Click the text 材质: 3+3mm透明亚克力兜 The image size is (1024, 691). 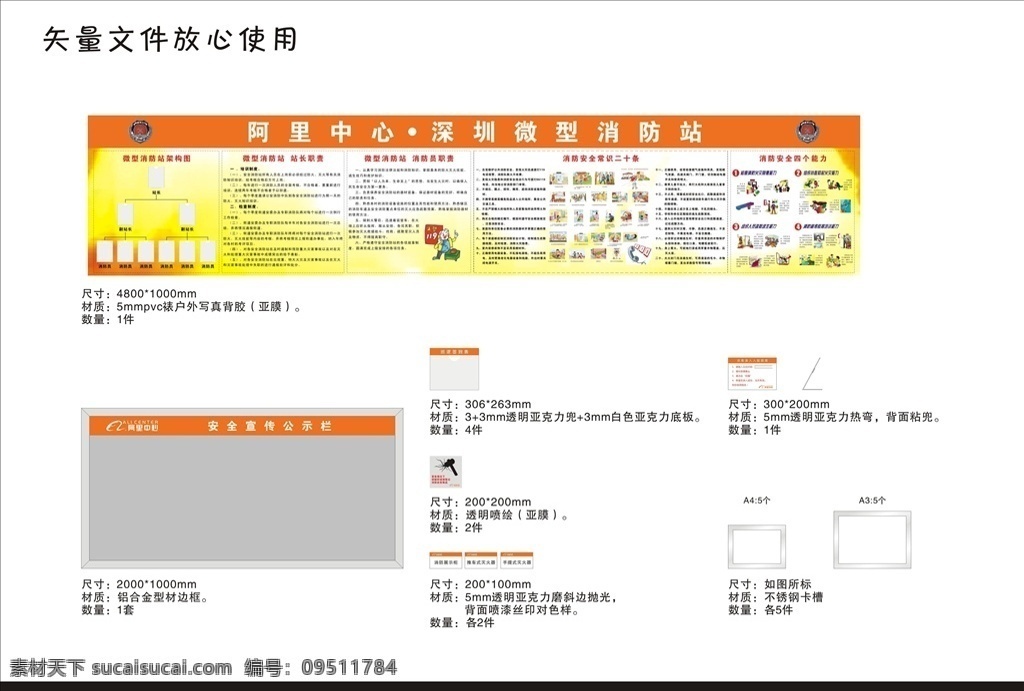pos(566,417)
